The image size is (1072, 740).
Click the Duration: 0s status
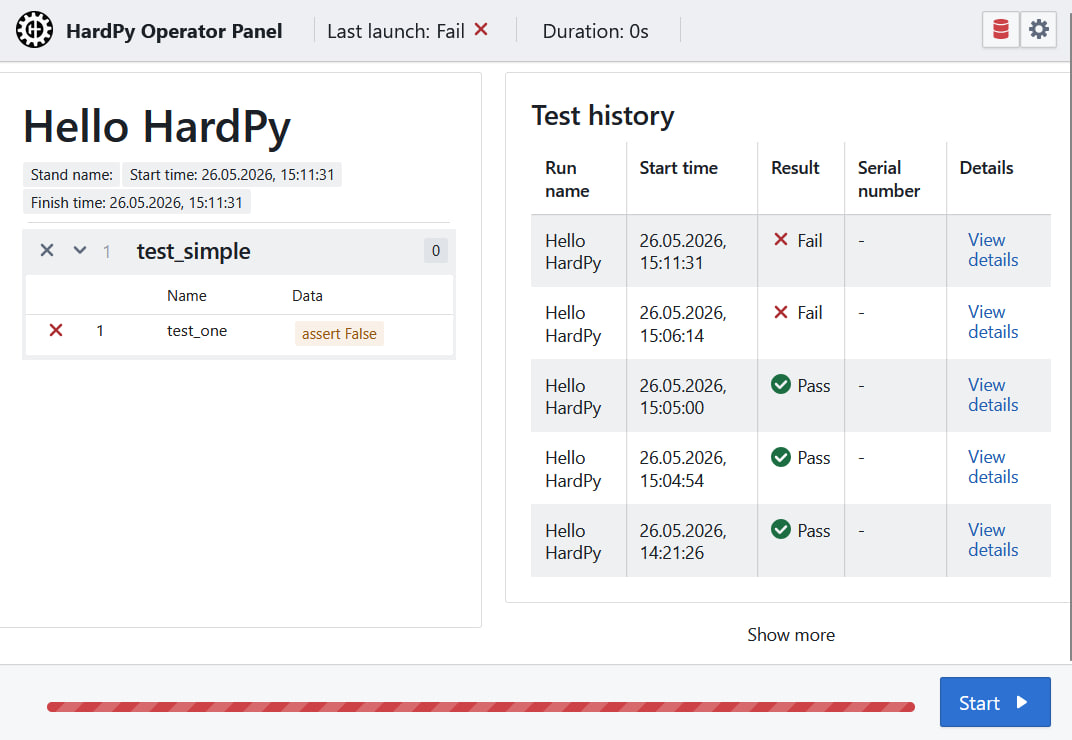tap(595, 31)
